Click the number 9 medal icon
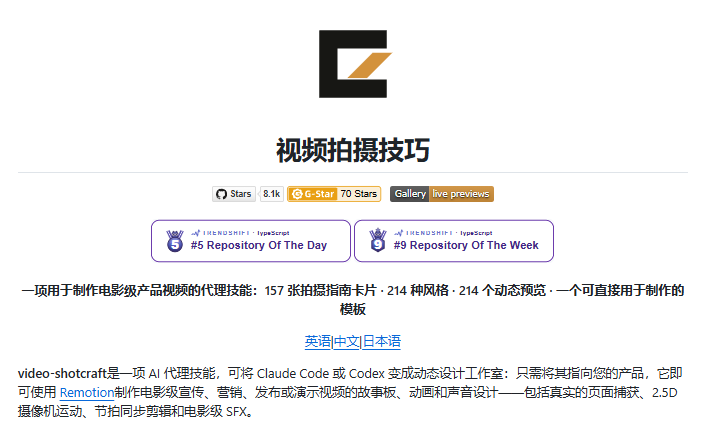 [378, 240]
